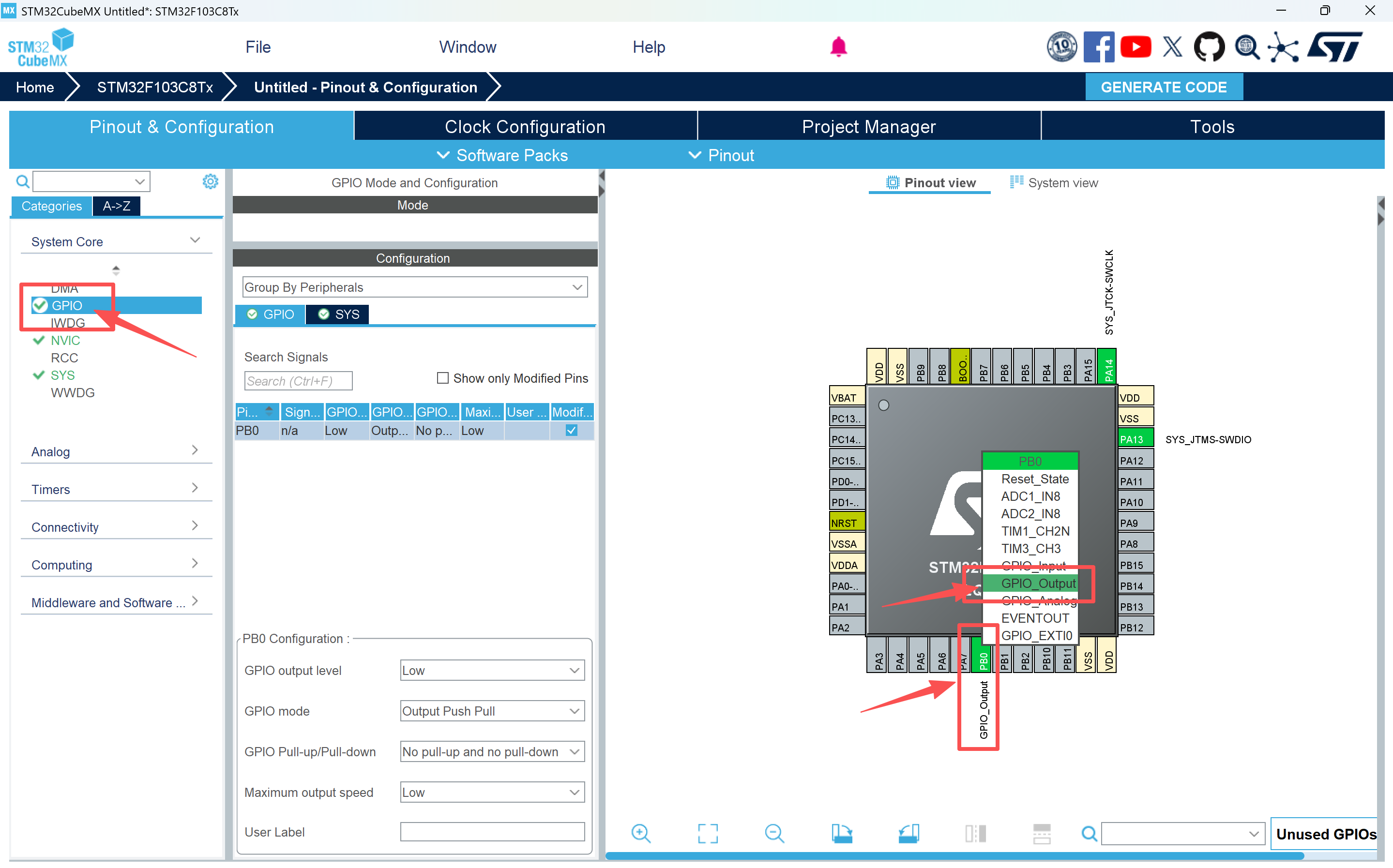Click STM32F103C8Tx in the breadcrumb
Image resolution: width=1393 pixels, height=868 pixels.
155,87
